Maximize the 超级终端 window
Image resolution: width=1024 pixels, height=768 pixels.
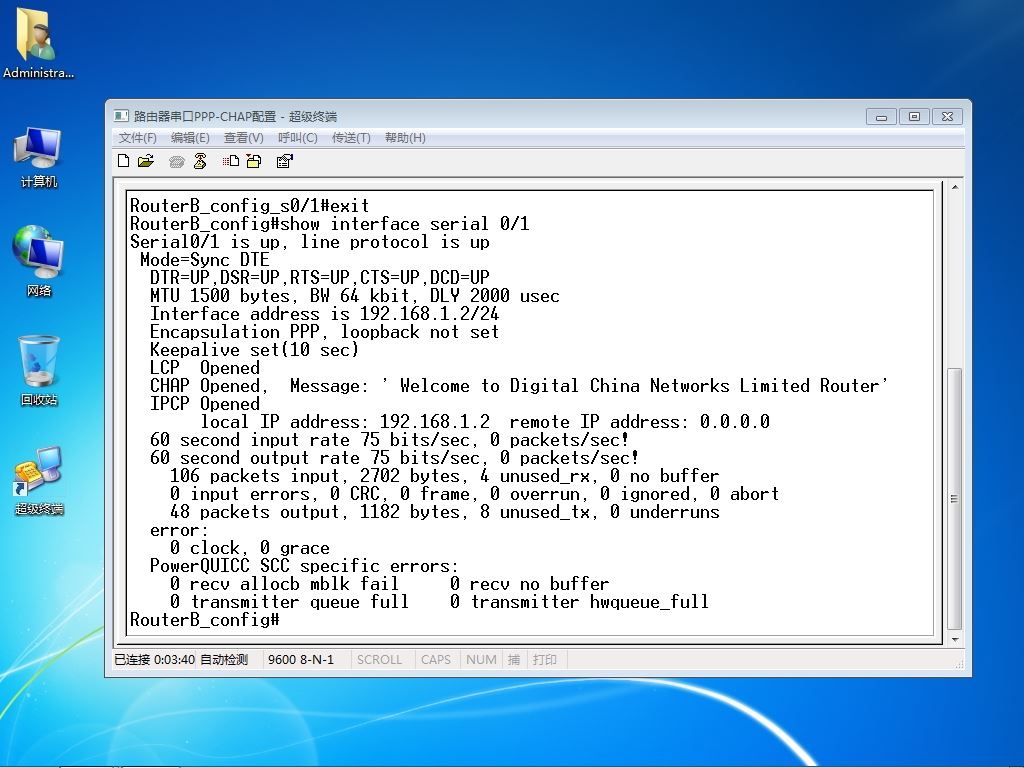click(x=914, y=117)
